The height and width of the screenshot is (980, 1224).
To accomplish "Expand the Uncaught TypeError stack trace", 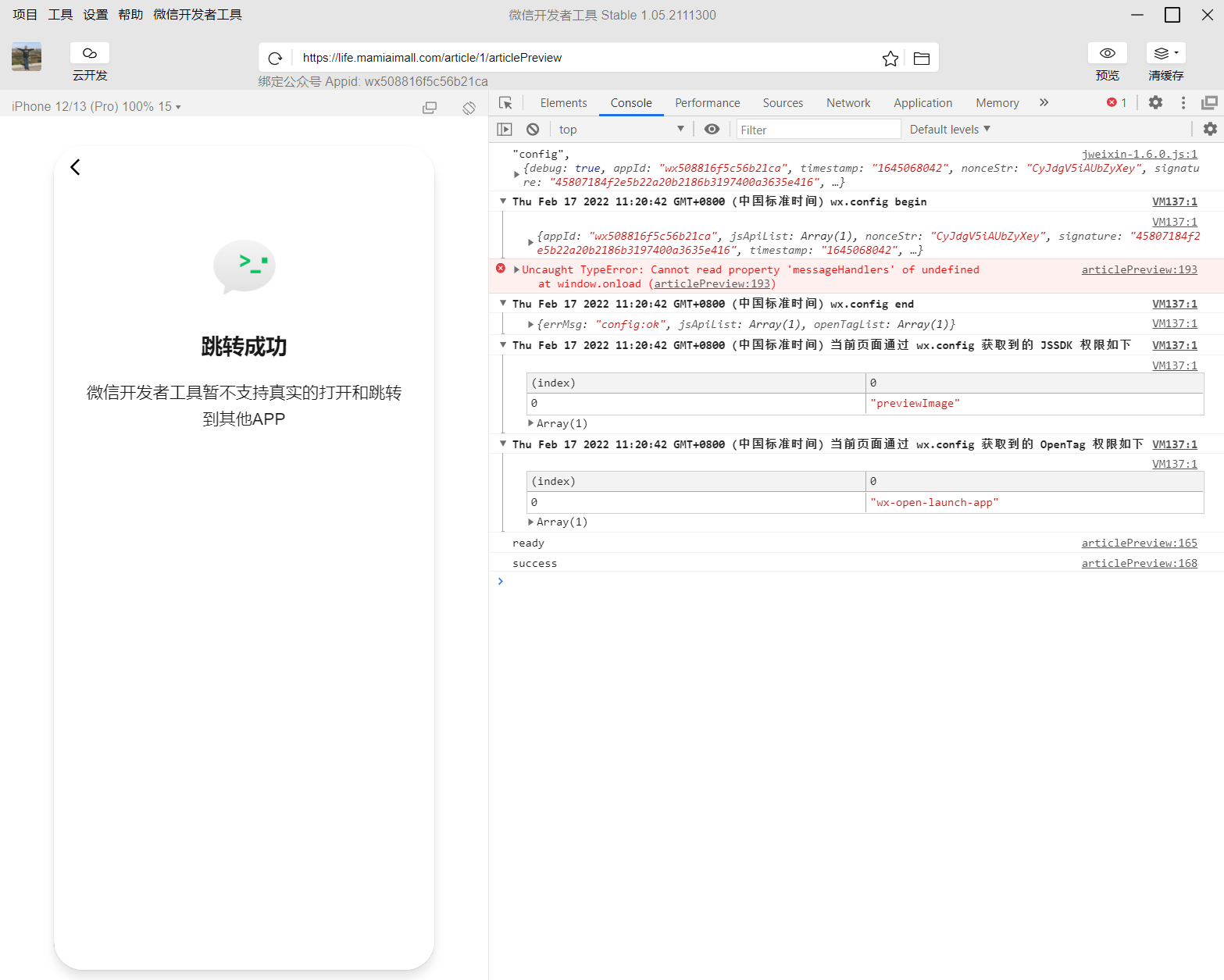I will pyautogui.click(x=516, y=269).
